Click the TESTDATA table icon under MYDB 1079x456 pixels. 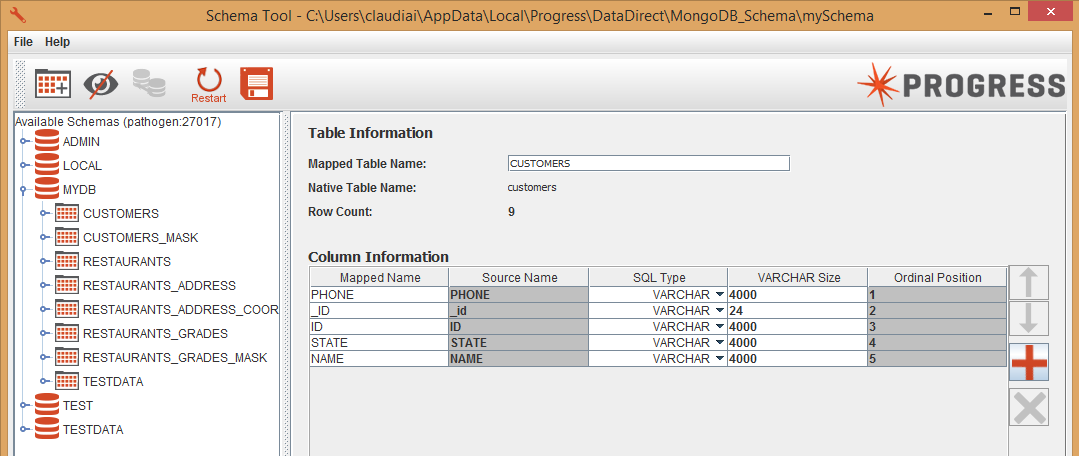tap(67, 381)
